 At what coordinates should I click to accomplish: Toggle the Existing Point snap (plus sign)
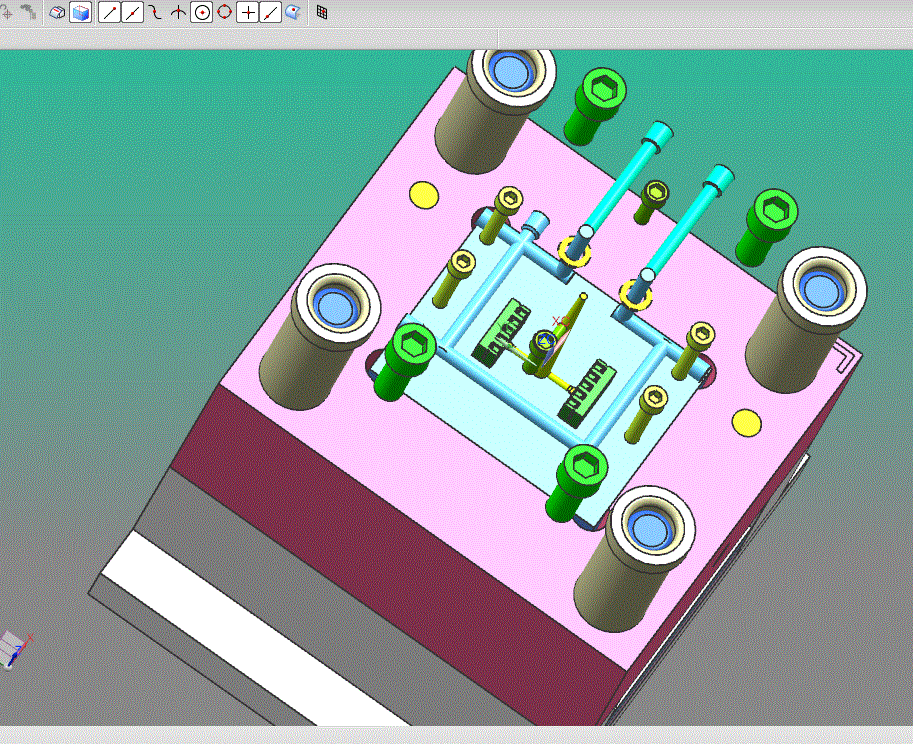pos(247,12)
